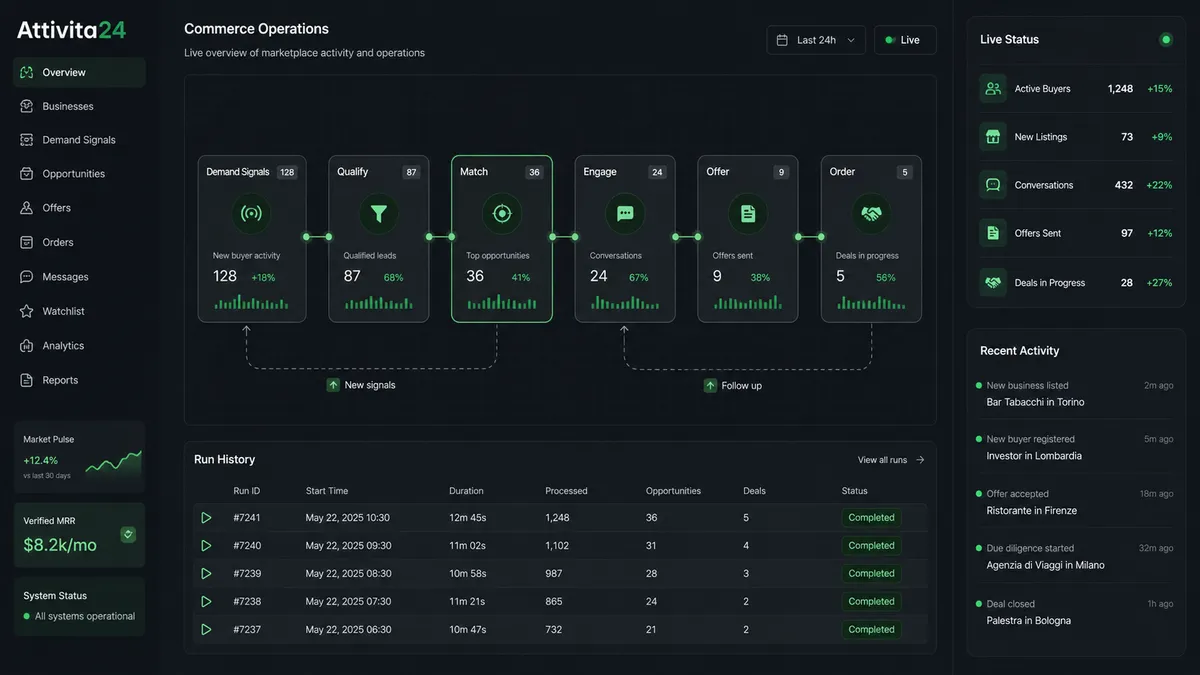Toggle the Live mode button
Viewport: 1200px width, 675px height.
tap(905, 40)
